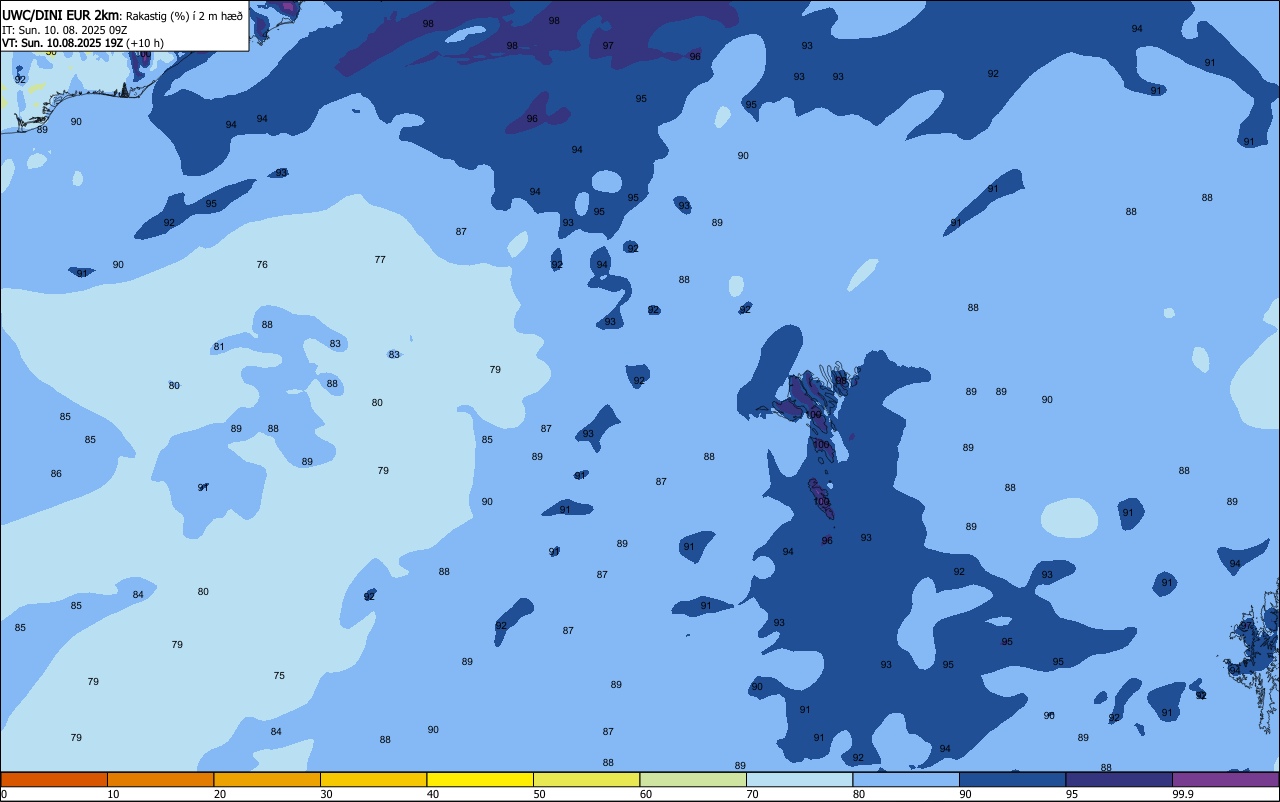Pick the legend swatch between 50 and 60
Screen dimensions: 1280x802
point(586,779)
